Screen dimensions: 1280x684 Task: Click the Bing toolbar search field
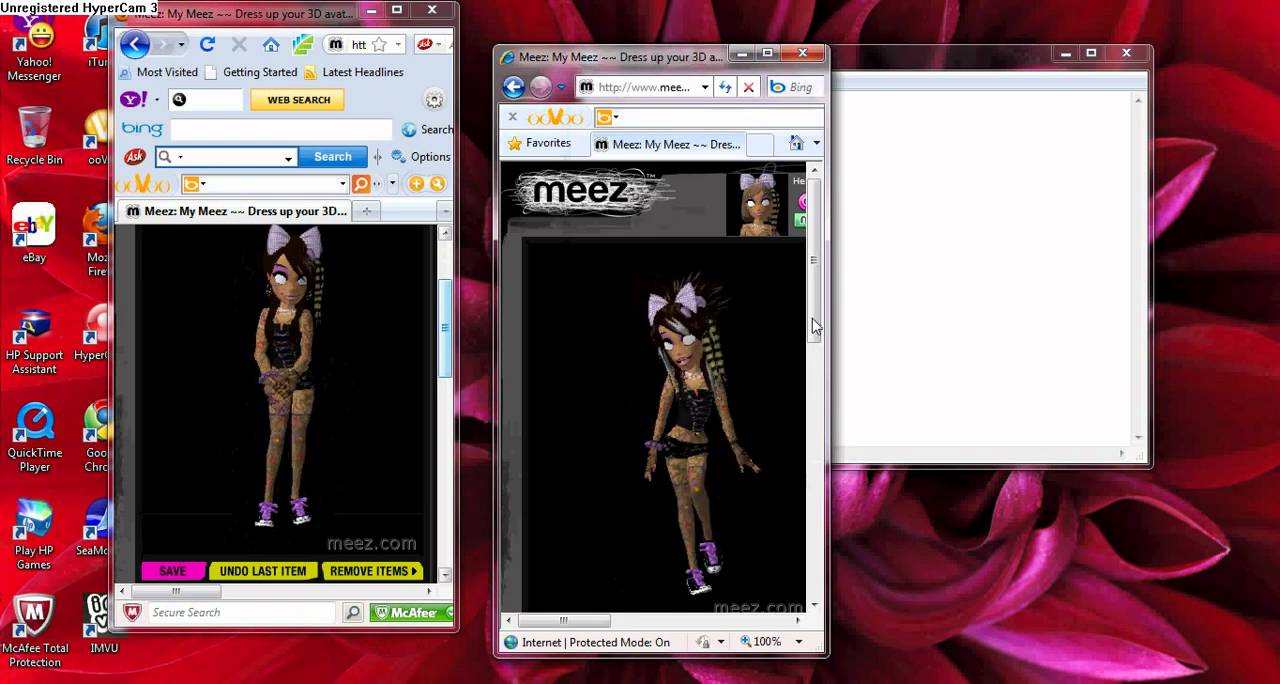(281, 129)
